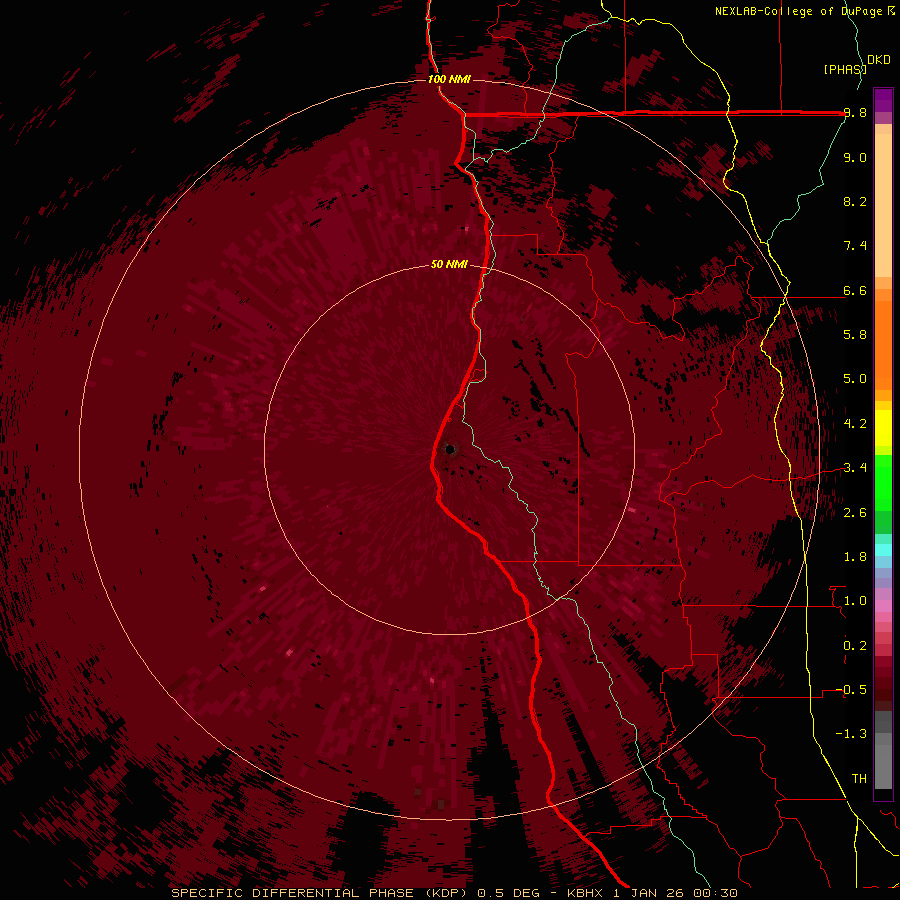Click the "DKD" label above the color scale

(879, 60)
